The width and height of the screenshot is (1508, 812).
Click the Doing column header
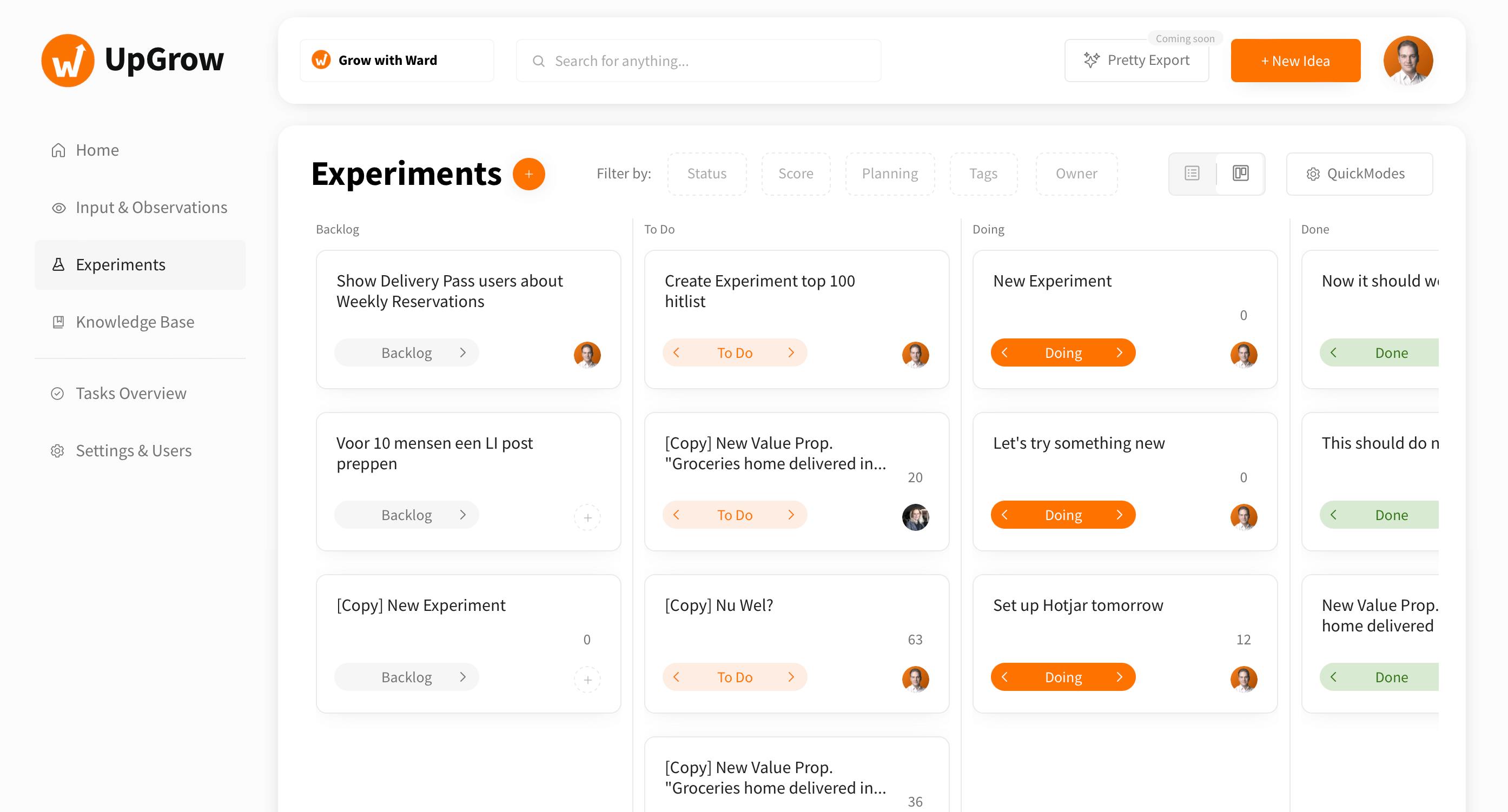[988, 229]
